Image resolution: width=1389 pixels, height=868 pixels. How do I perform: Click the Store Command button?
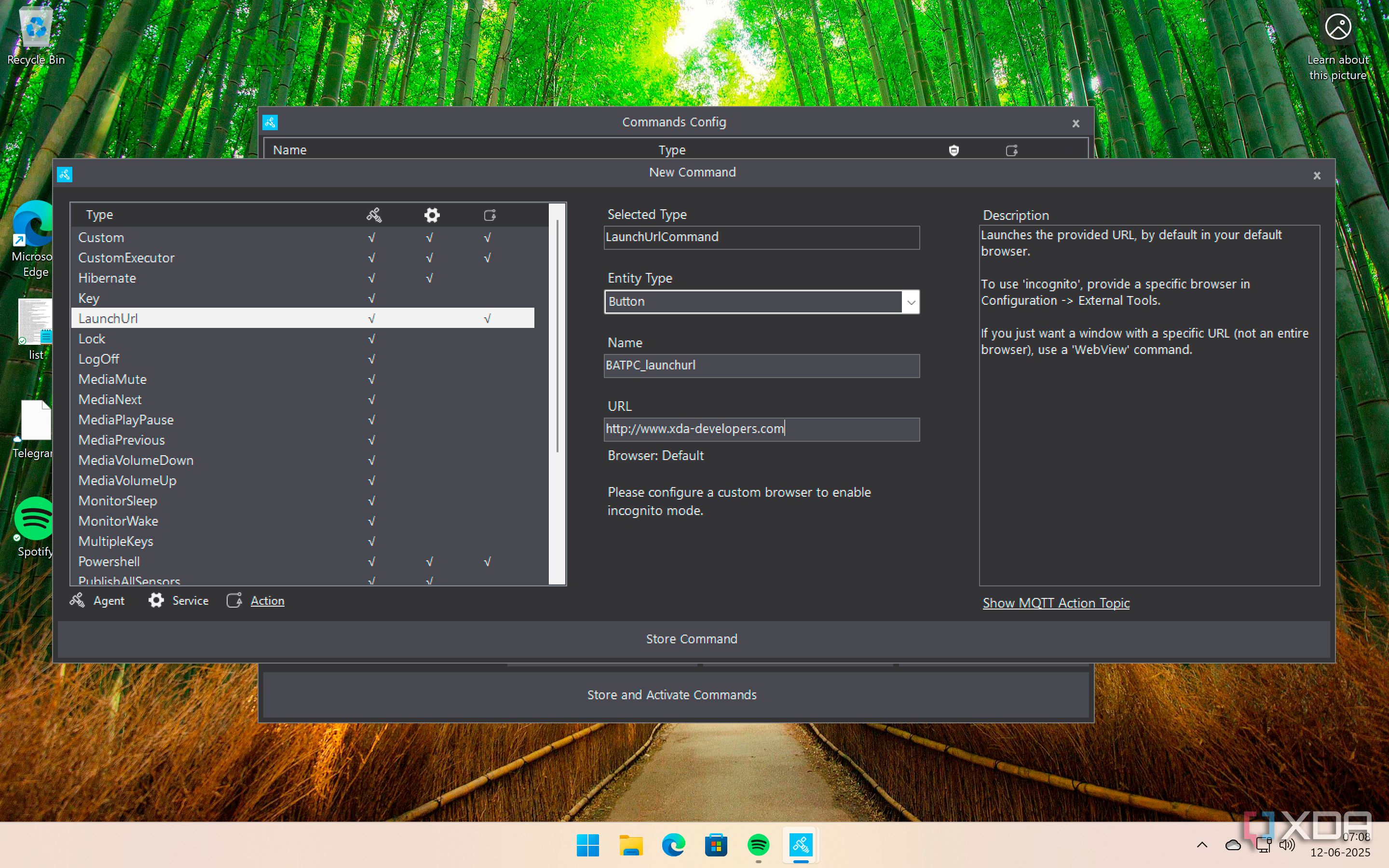[694, 639]
